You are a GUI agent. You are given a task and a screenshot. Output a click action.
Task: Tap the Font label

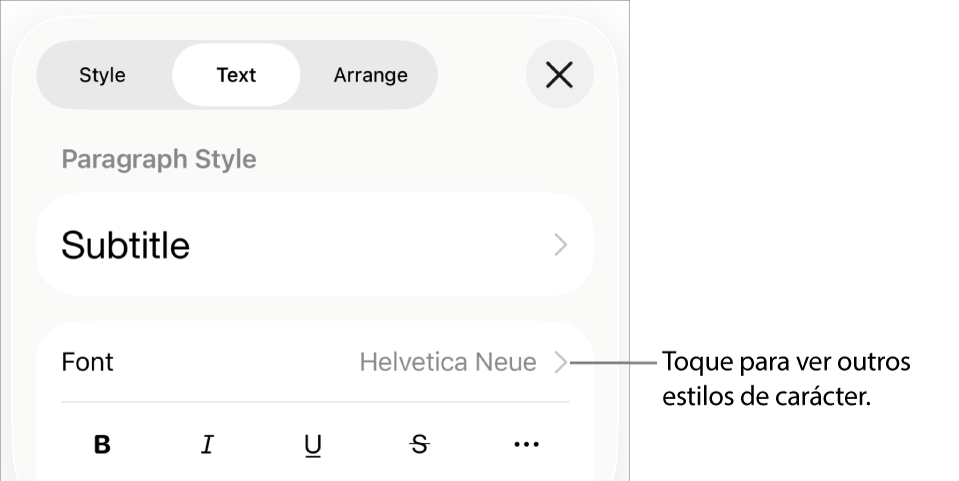88,362
